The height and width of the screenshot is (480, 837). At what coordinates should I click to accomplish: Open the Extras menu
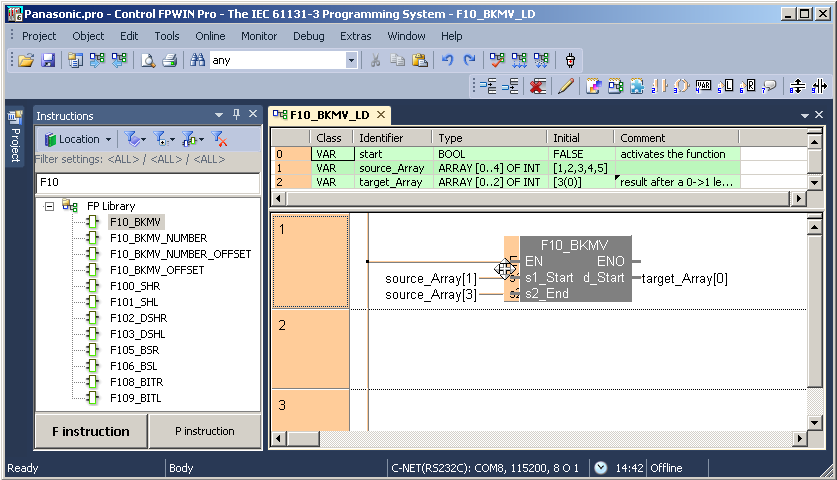[355, 36]
